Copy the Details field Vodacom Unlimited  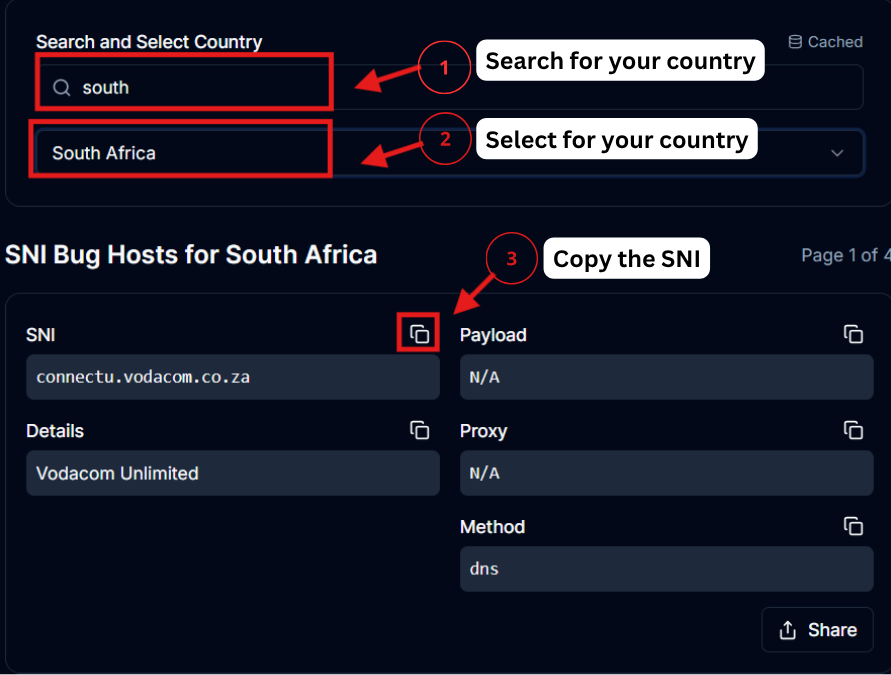pyautogui.click(x=419, y=430)
